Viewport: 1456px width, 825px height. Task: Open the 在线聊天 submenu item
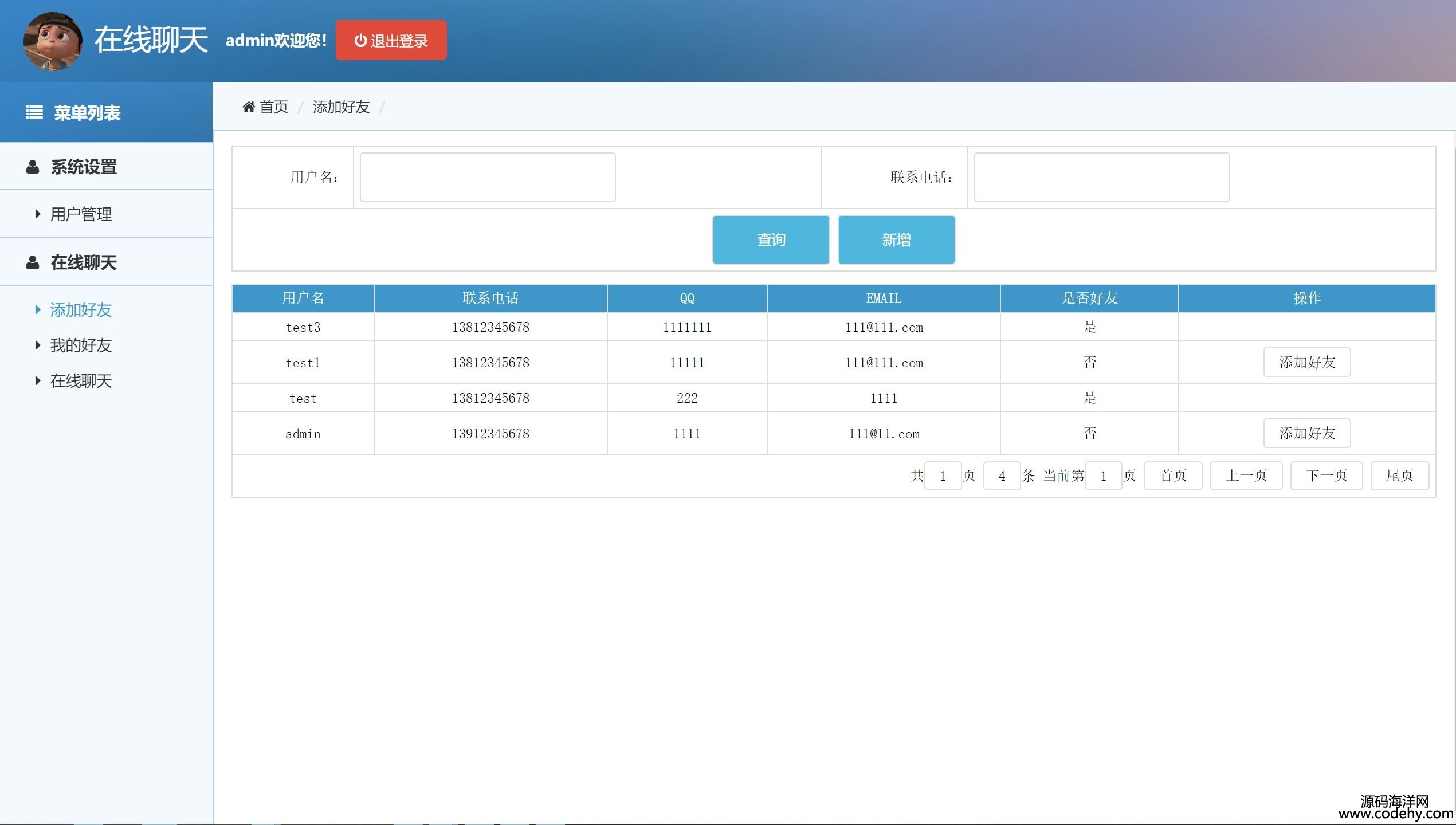pos(81,381)
